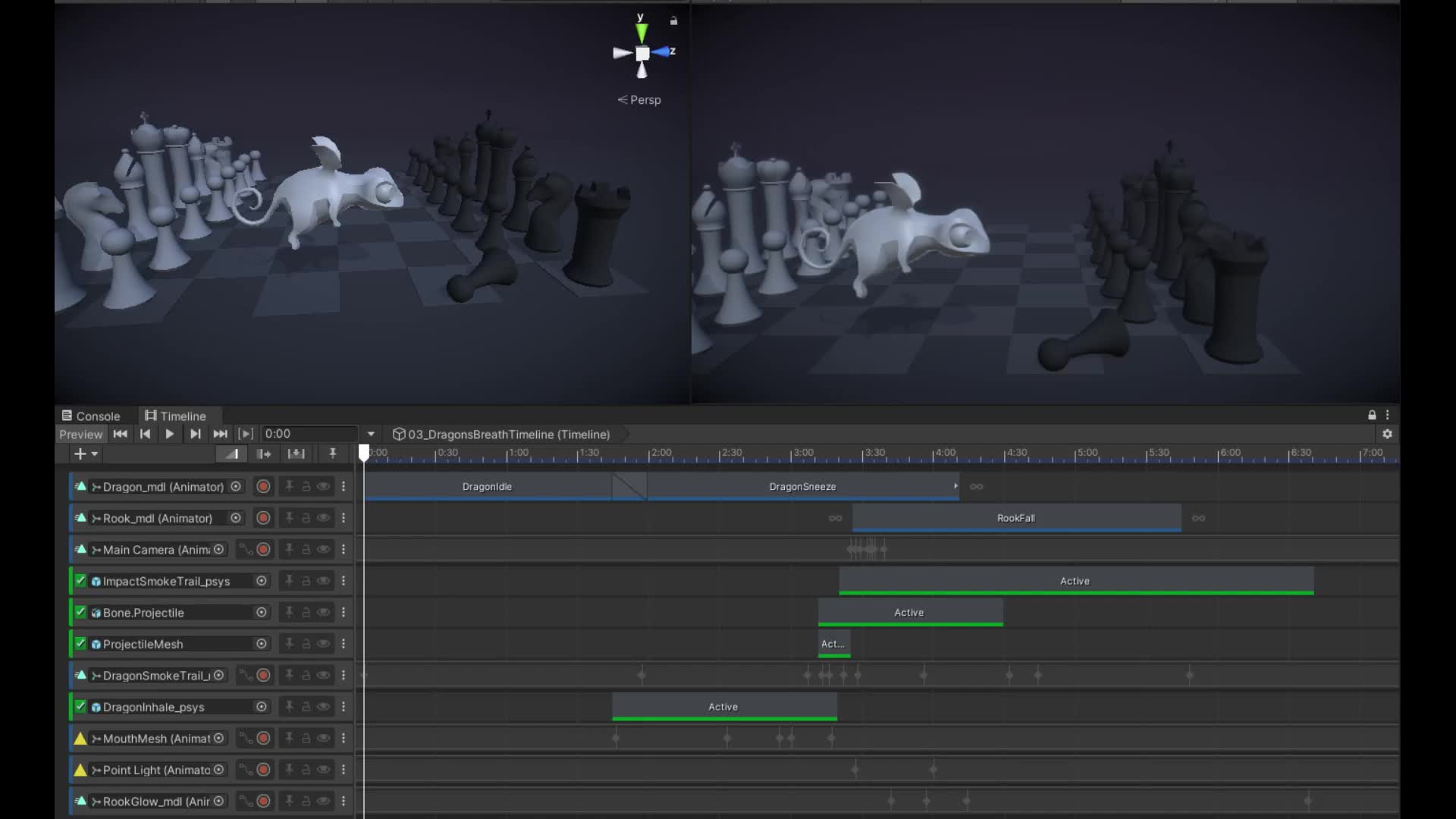The image size is (1456, 819).
Task: Toggle play range mode icon
Action: [x=246, y=434]
